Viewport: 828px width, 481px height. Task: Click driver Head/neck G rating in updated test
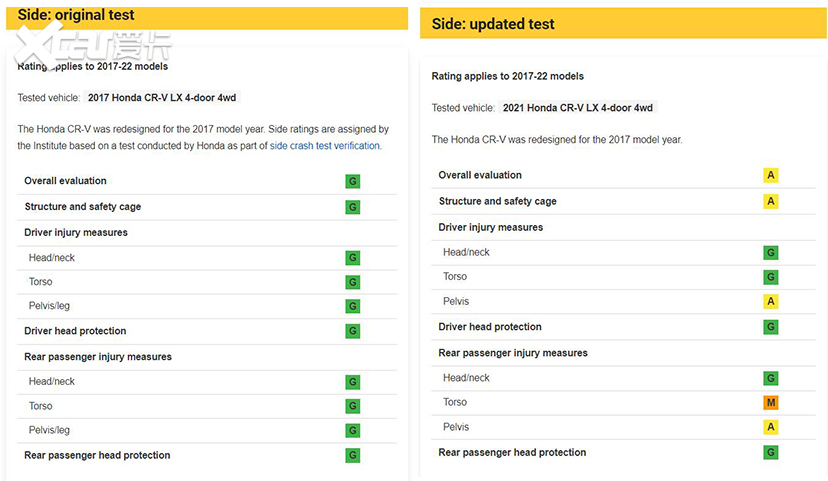(x=771, y=253)
